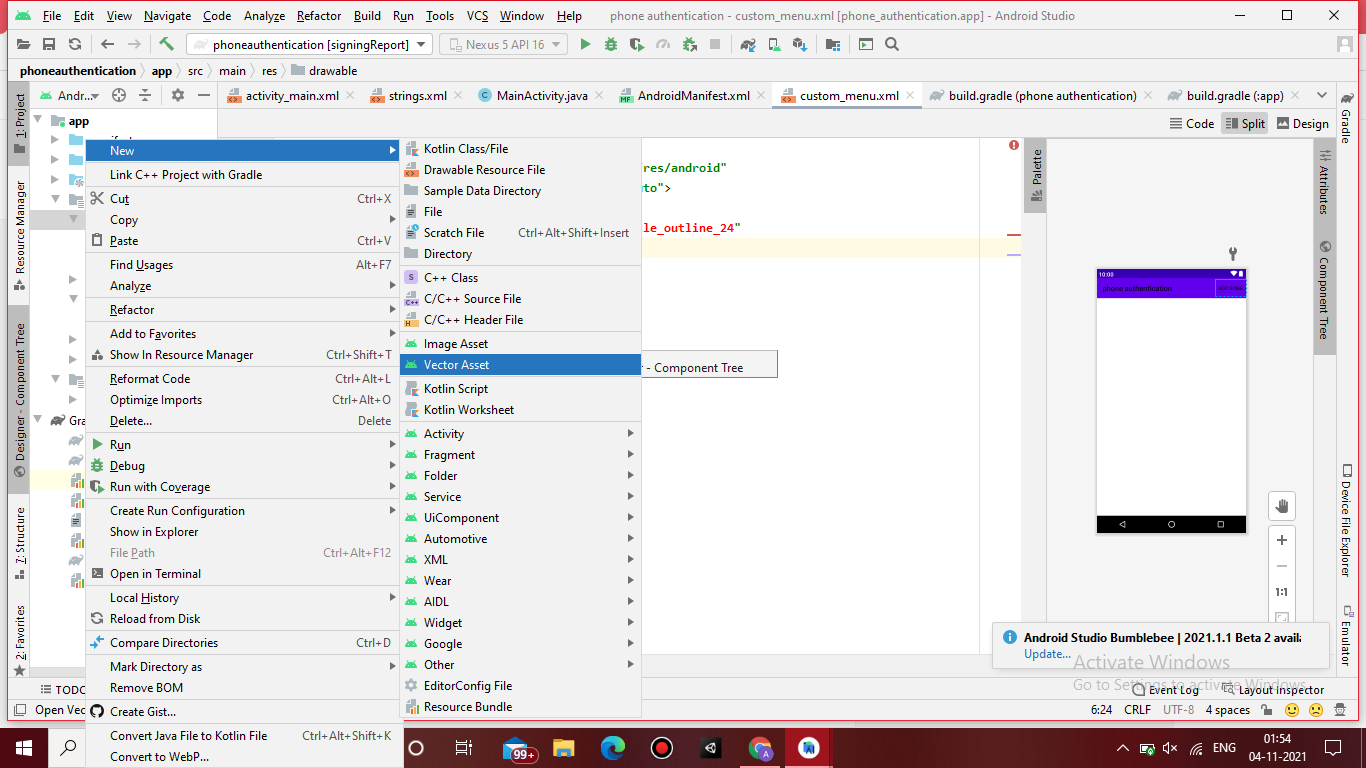Attach debugger to Android process icon
Viewport: 1366px width, 768px height.
click(x=689, y=44)
